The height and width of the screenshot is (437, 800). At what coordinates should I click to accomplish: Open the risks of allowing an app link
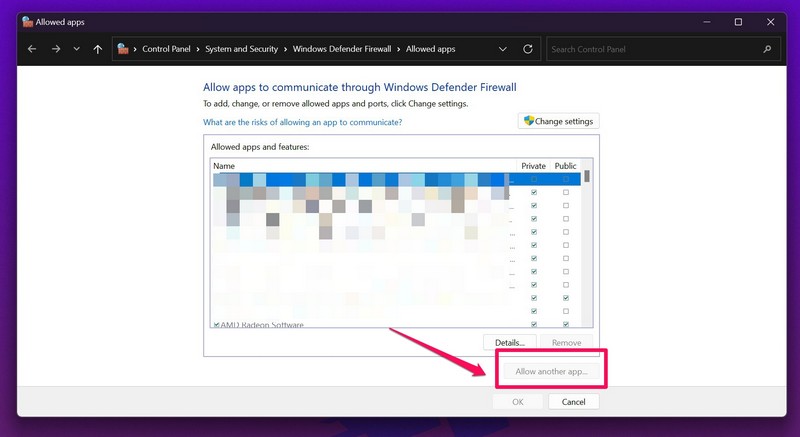coord(302,122)
